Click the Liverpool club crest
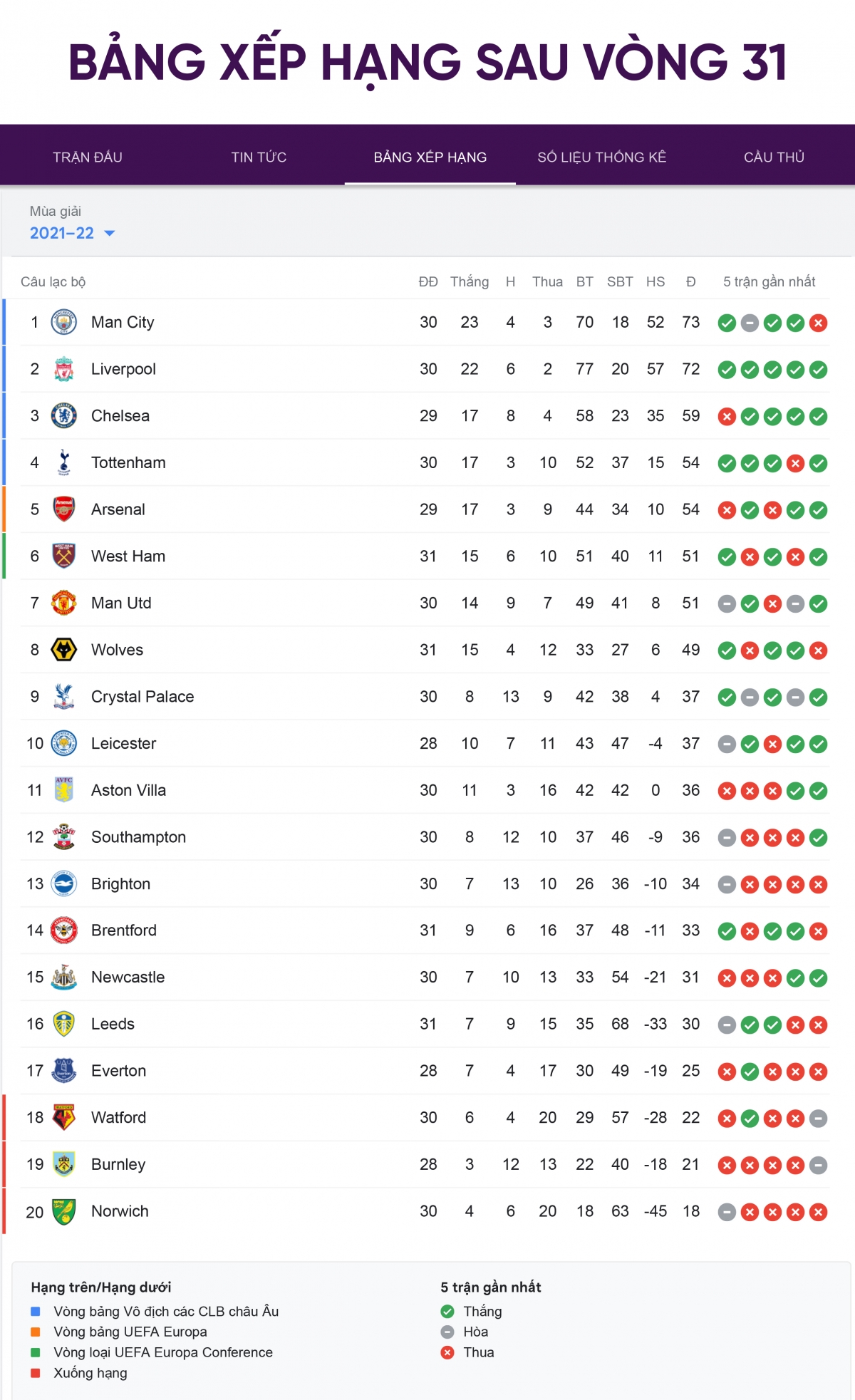Screen dimensions: 855x1400 tap(64, 369)
